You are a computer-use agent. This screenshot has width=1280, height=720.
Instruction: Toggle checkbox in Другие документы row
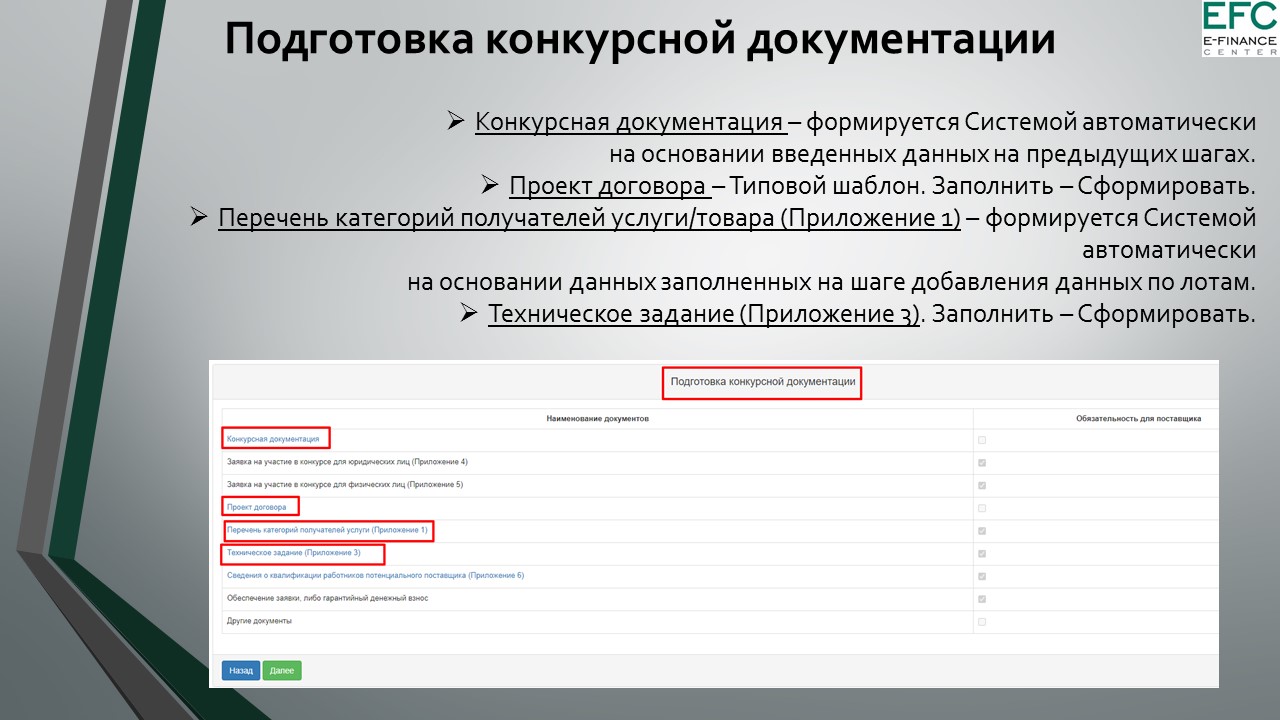[x=981, y=622]
